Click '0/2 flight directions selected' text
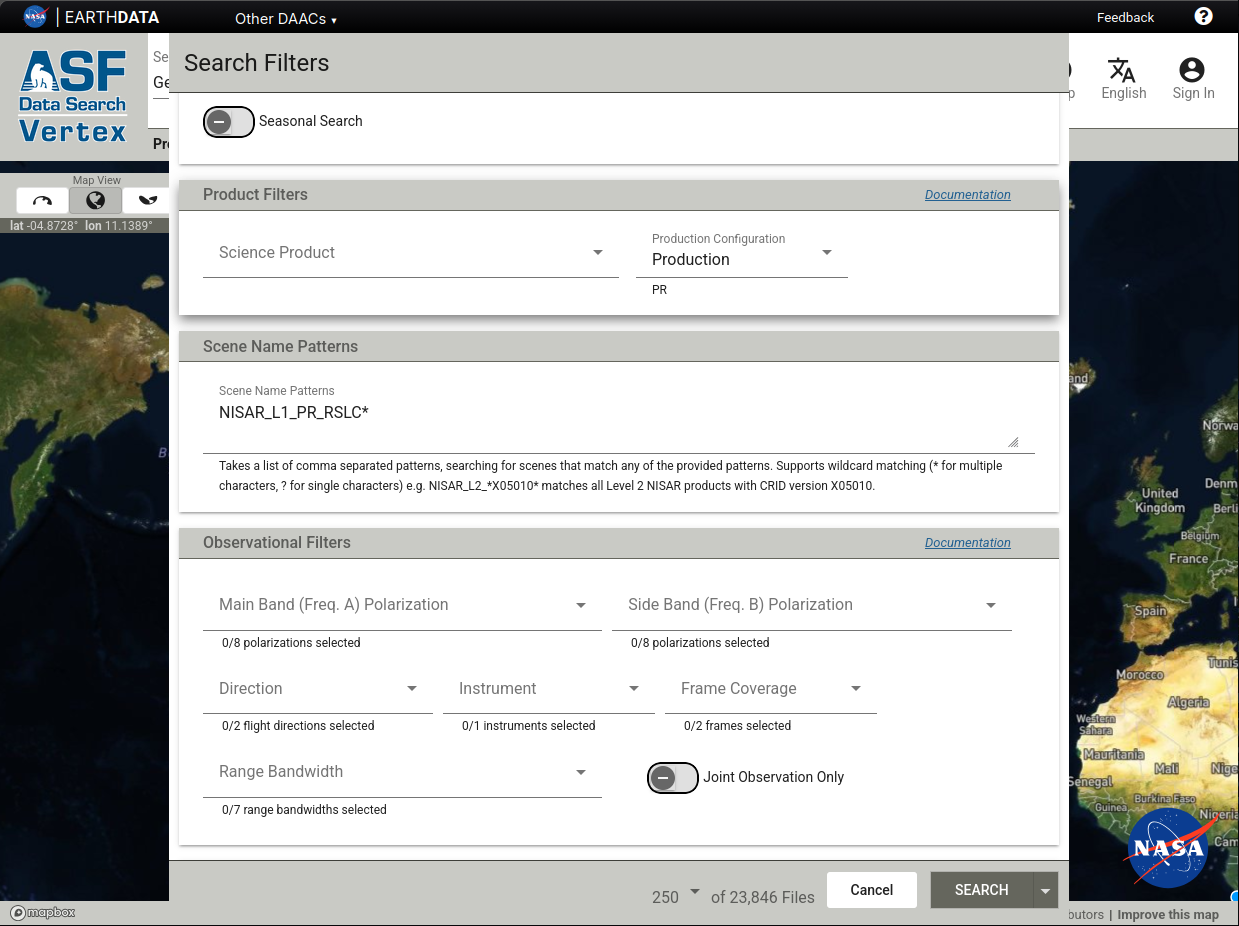Viewport: 1239px width, 926px height. [x=298, y=726]
